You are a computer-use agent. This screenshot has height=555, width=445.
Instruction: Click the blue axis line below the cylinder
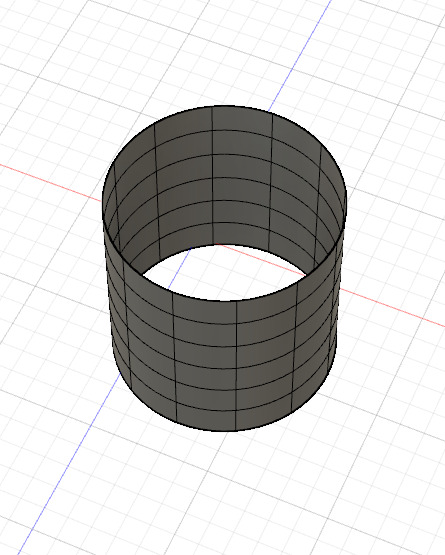pyautogui.click(x=71, y=460)
